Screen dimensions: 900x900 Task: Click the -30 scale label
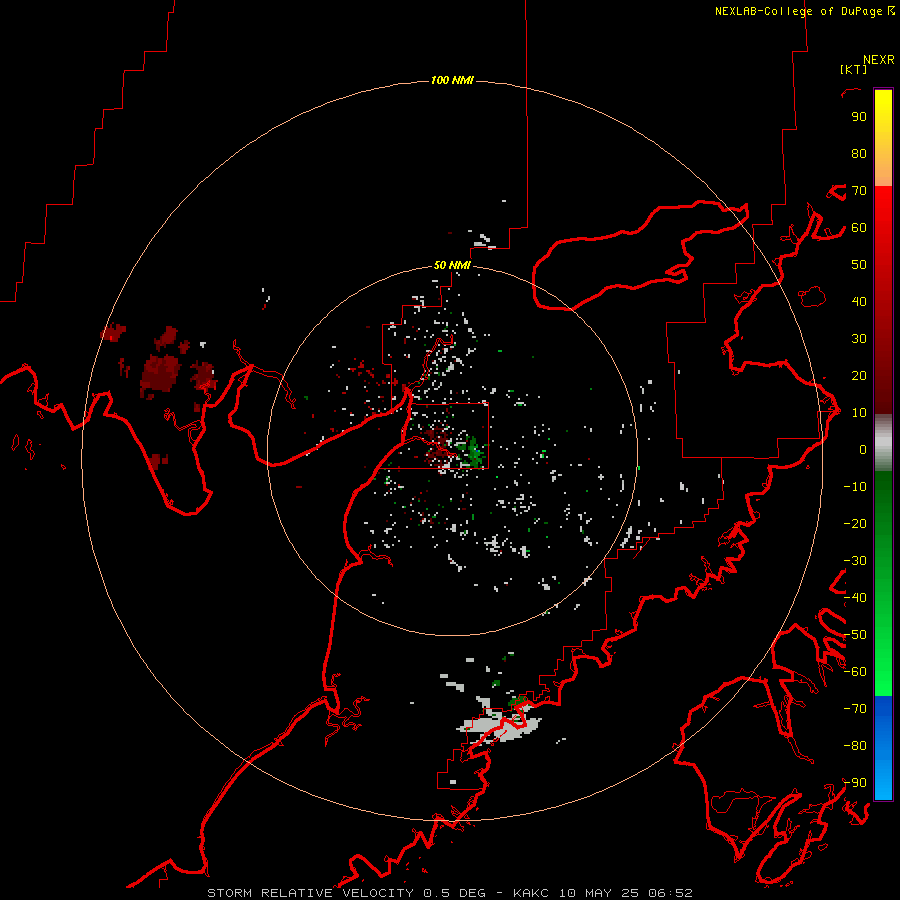coord(855,561)
